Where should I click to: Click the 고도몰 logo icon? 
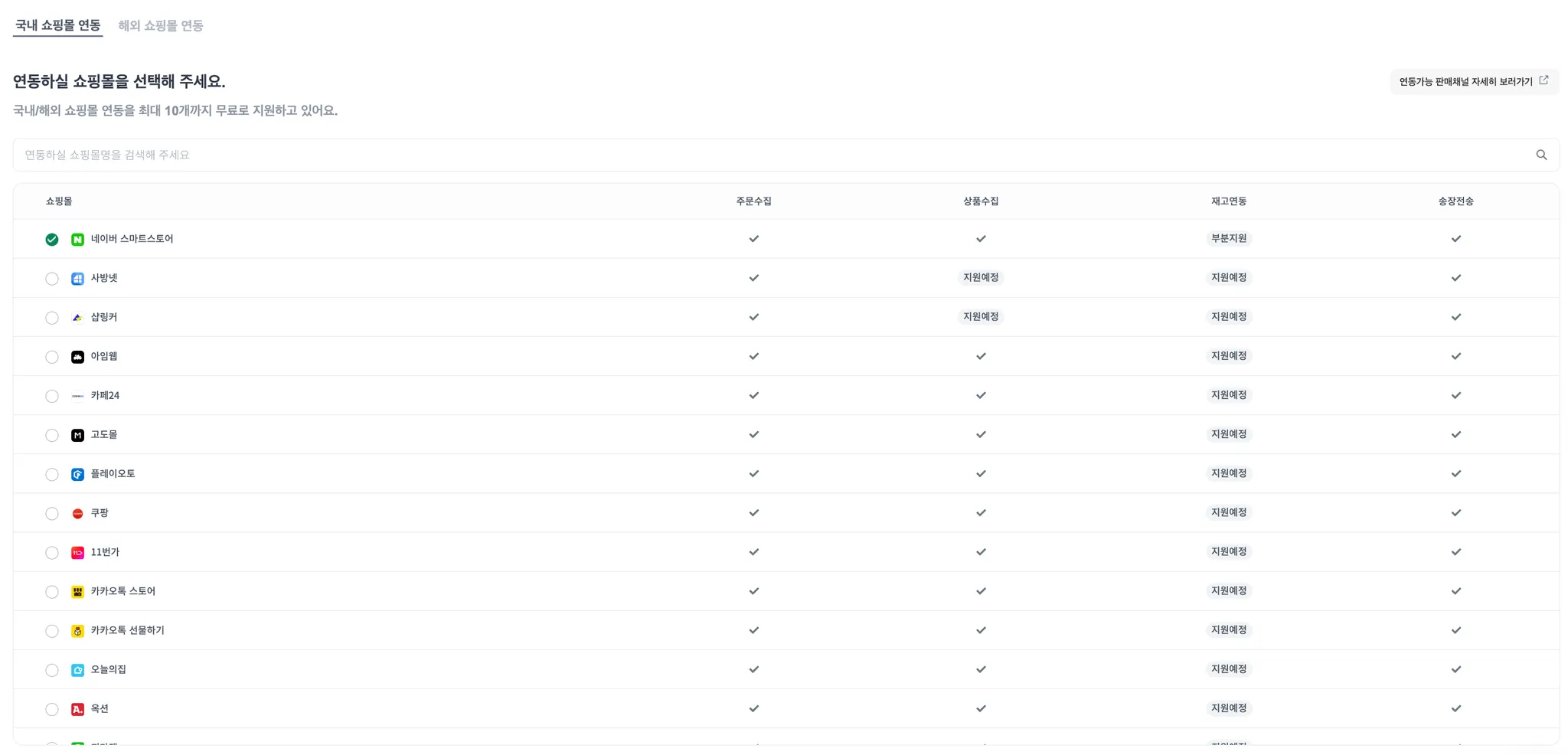pos(77,435)
